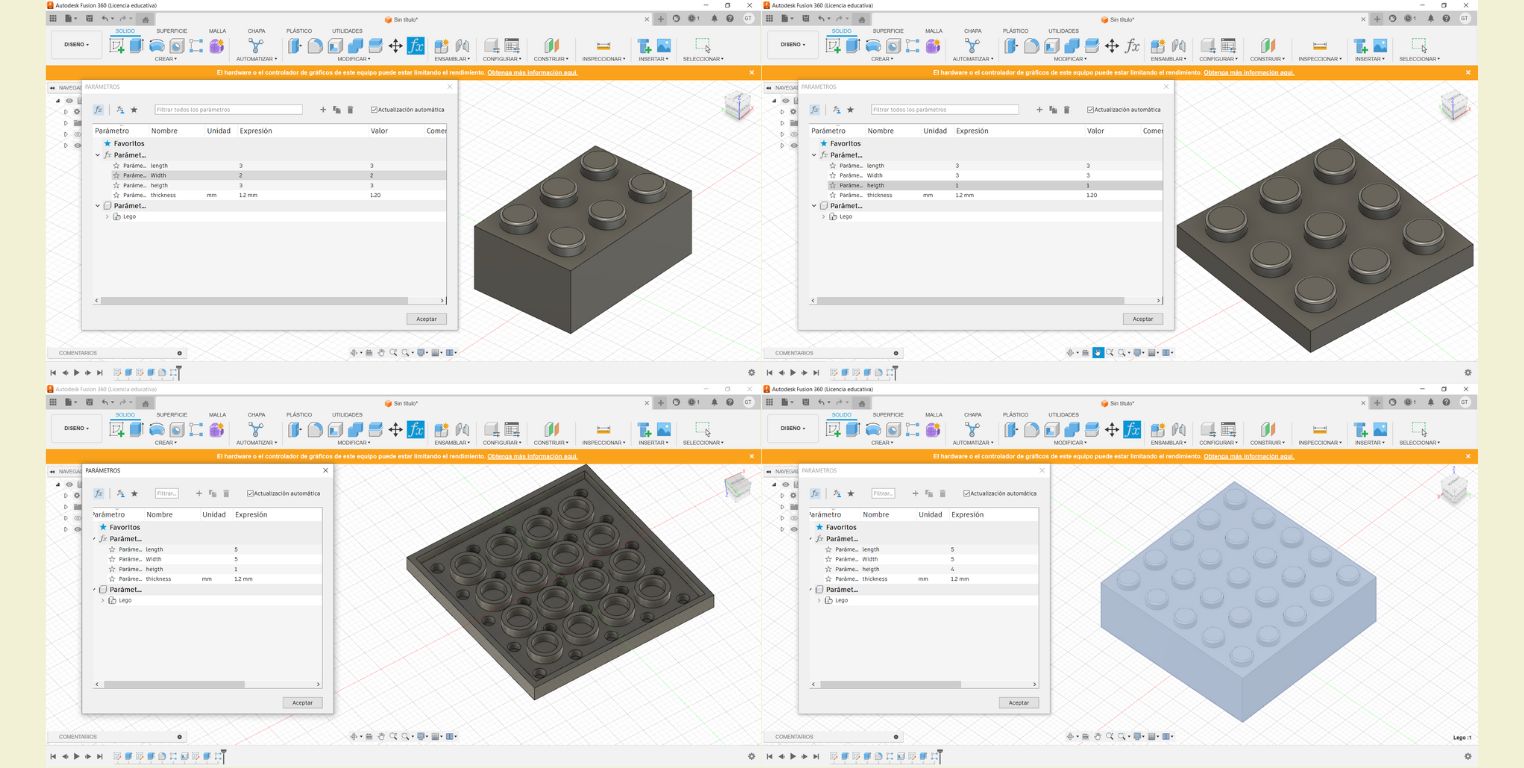Select Move/Copy arrows tool in top-left window
Image resolution: width=1524 pixels, height=768 pixels.
tap(395, 46)
